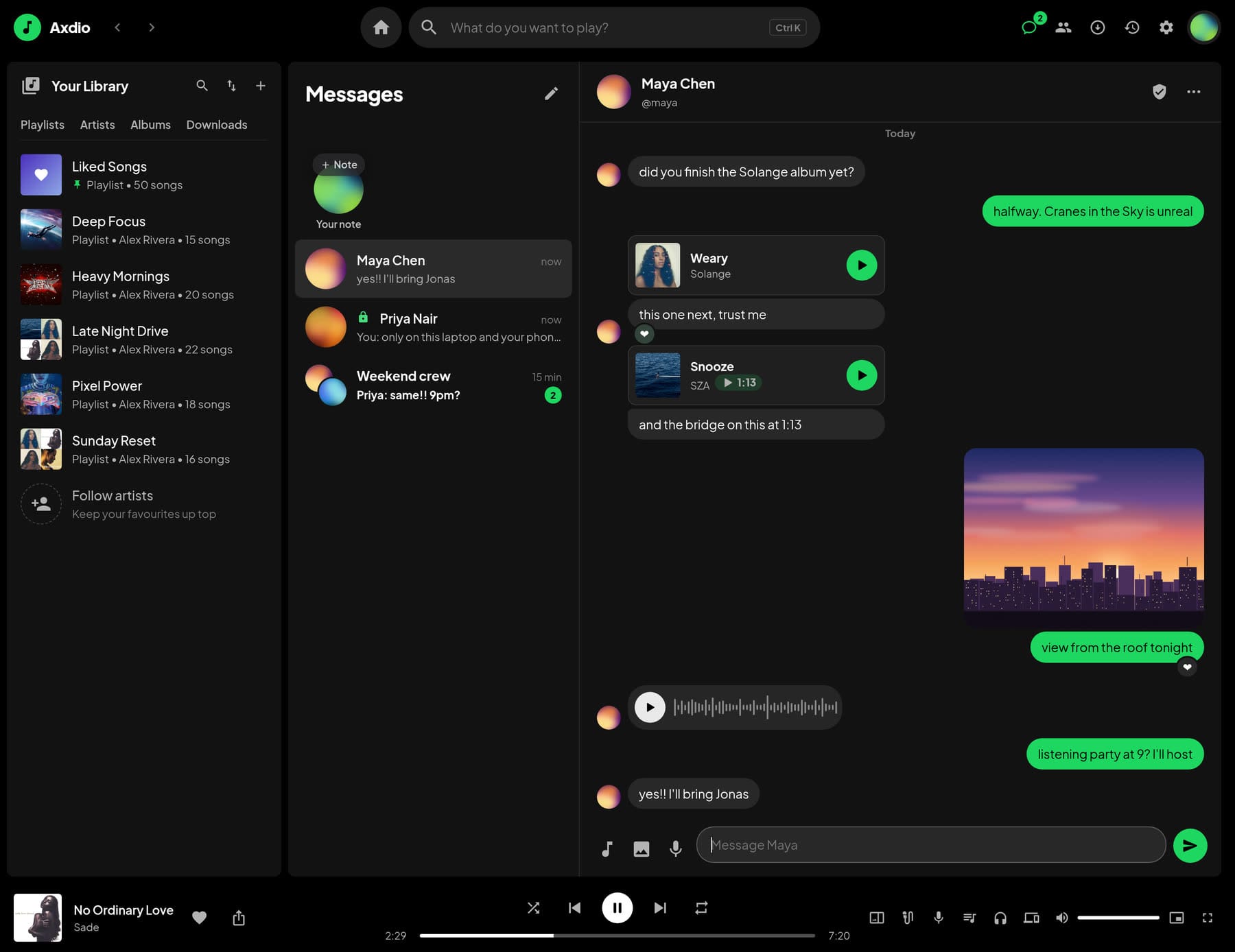This screenshot has width=1235, height=952.
Task: Toggle lyrics microphone icon in player
Action: [x=939, y=918]
